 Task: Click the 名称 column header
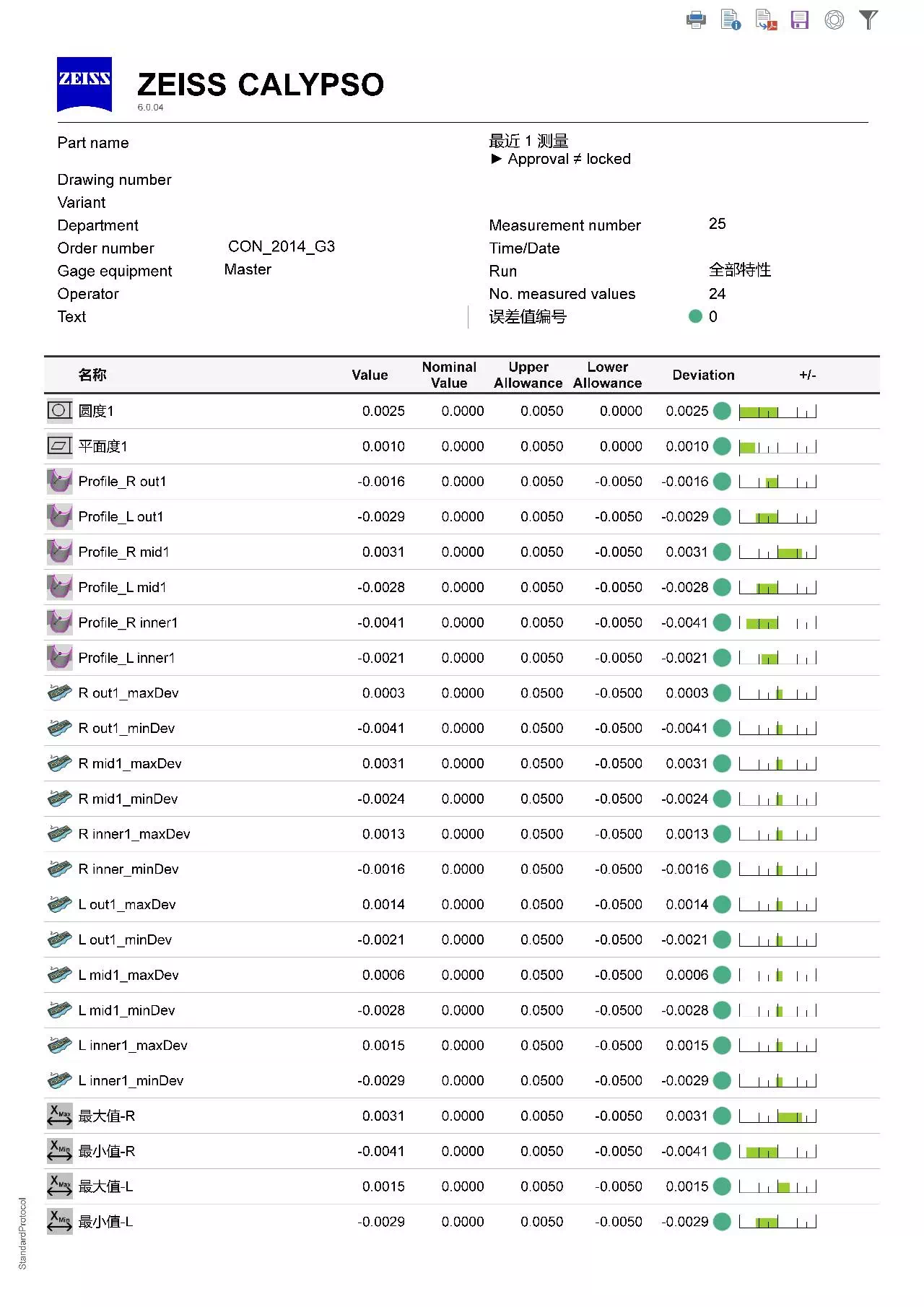tap(92, 375)
